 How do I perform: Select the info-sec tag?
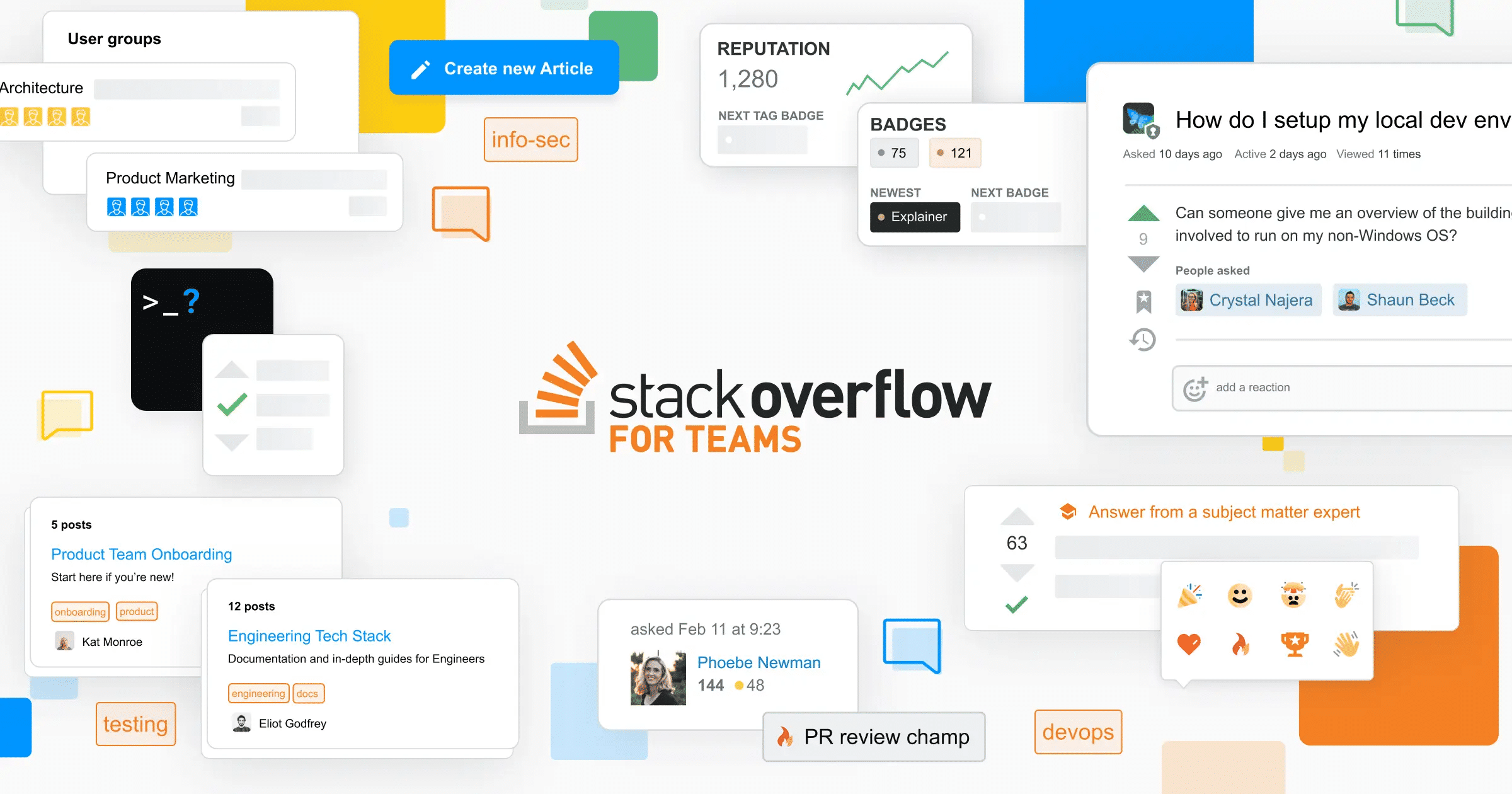(x=530, y=140)
